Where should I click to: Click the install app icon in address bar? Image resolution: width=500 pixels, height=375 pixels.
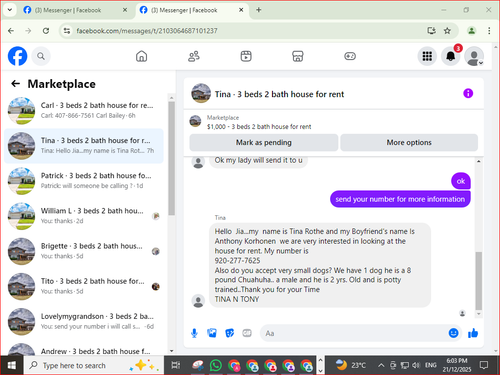[x=432, y=31]
